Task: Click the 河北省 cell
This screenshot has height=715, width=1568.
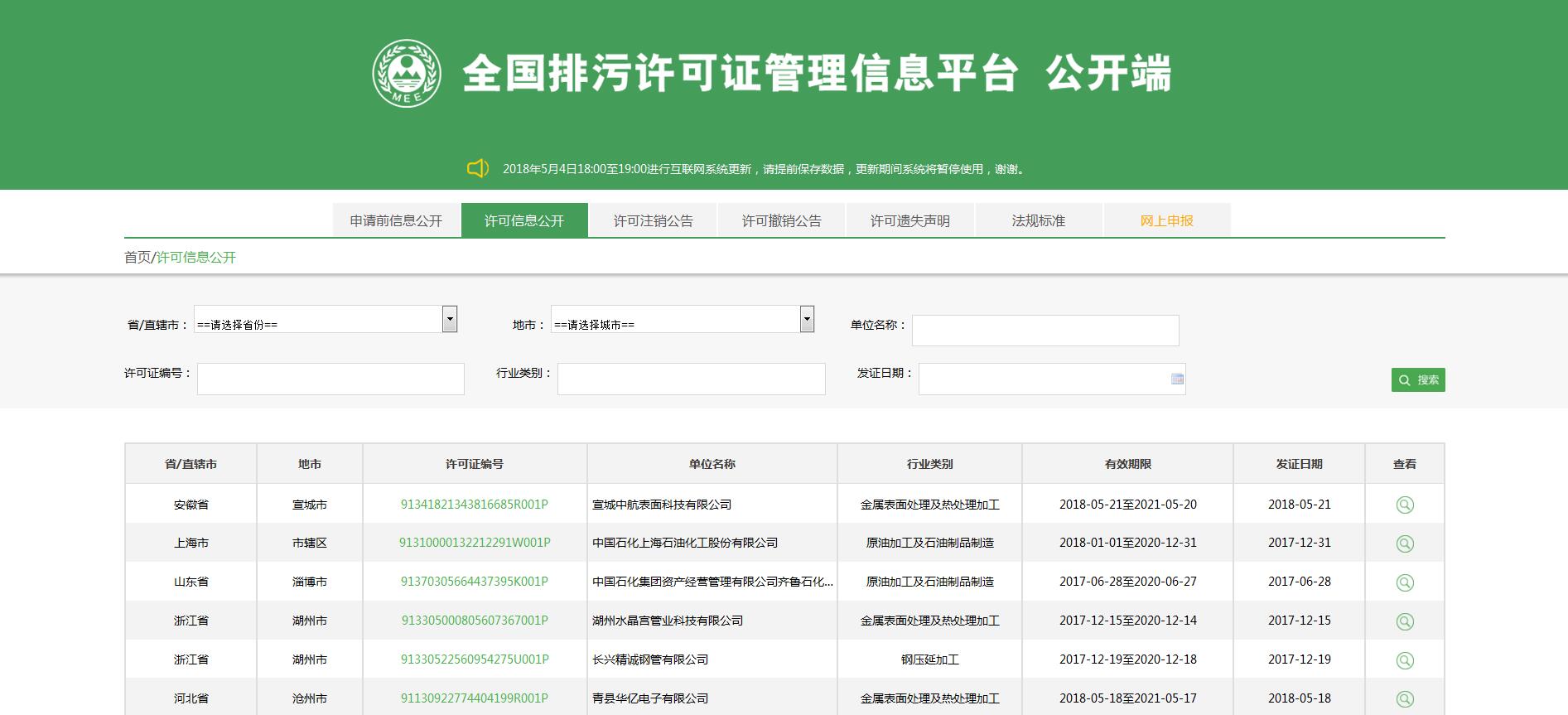Action: (191, 698)
